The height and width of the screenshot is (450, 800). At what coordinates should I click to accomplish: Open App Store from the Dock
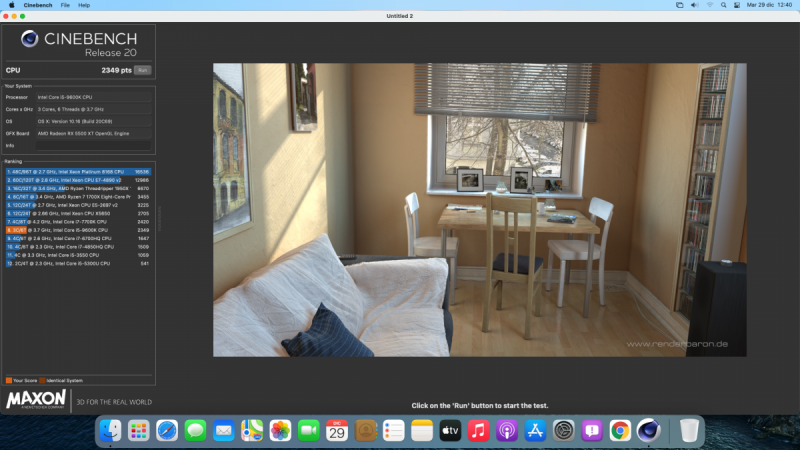(x=535, y=431)
